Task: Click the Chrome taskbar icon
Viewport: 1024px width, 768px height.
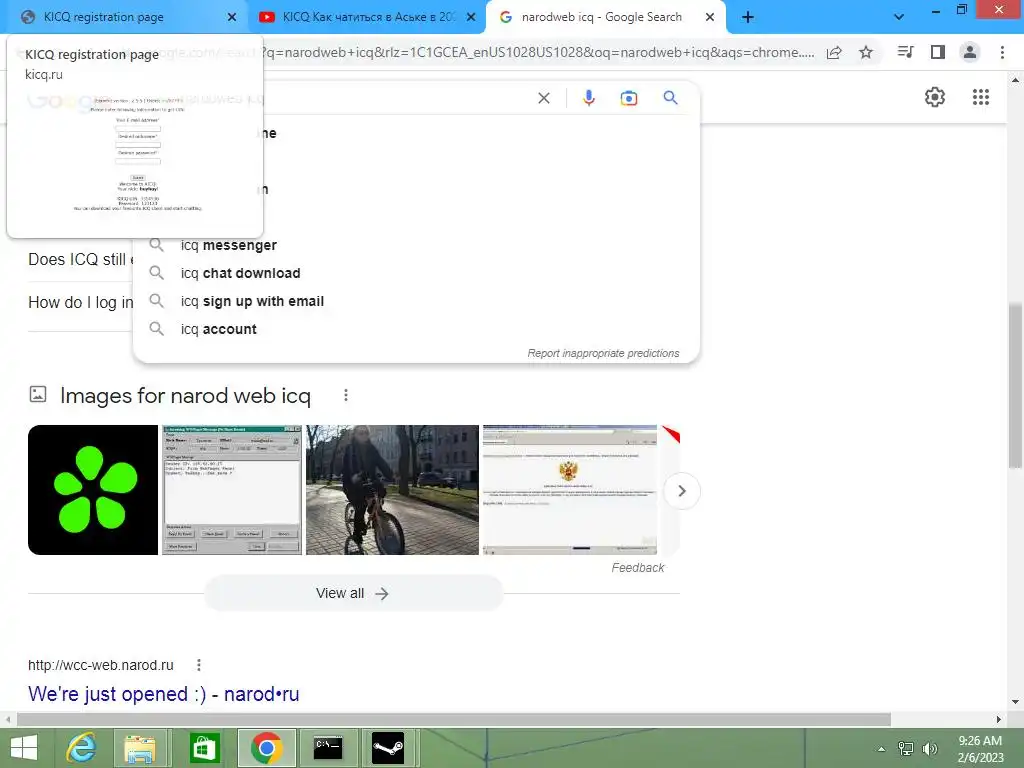Action: tap(266, 748)
